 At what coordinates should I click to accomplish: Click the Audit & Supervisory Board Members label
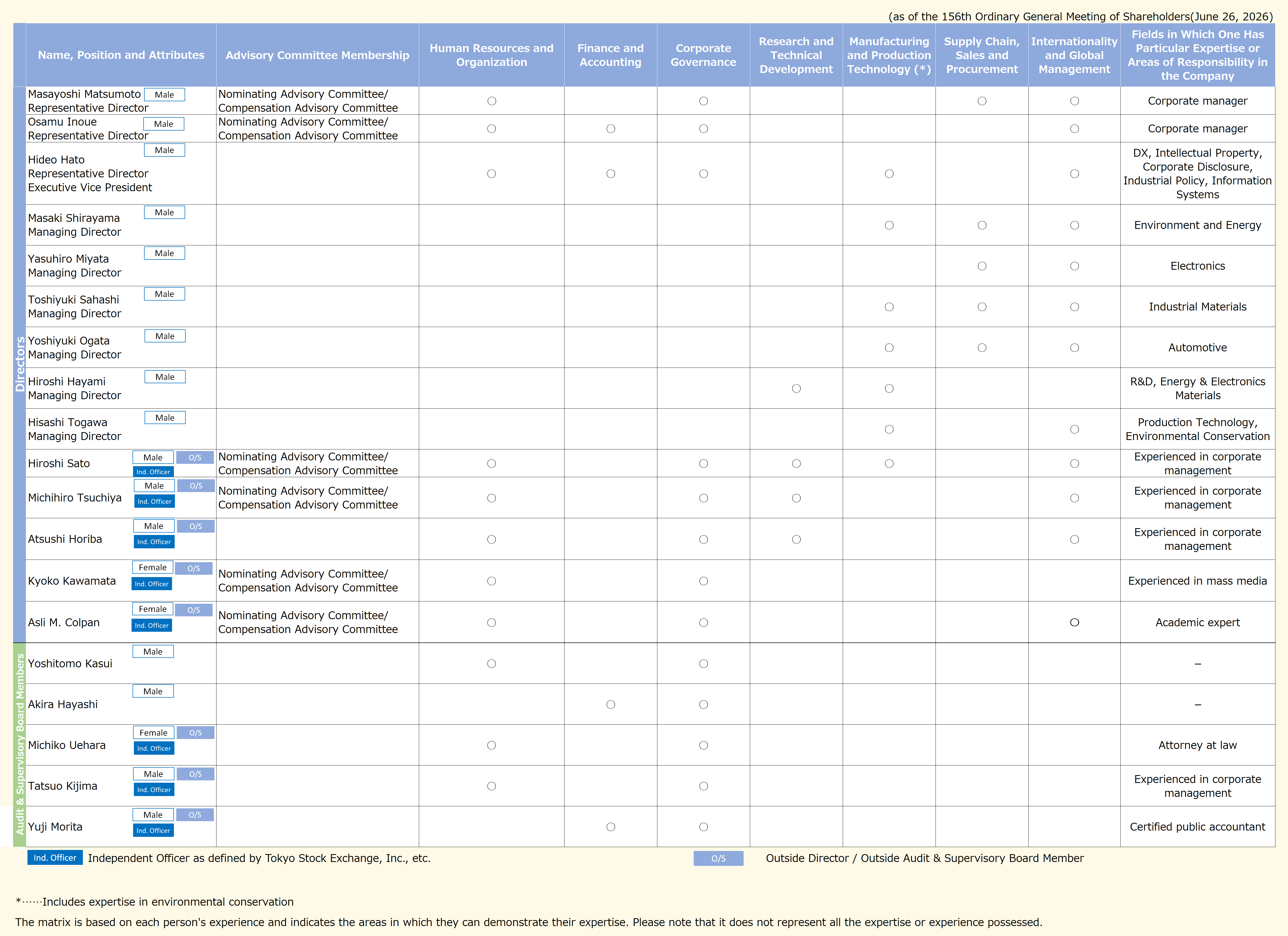coord(20,745)
